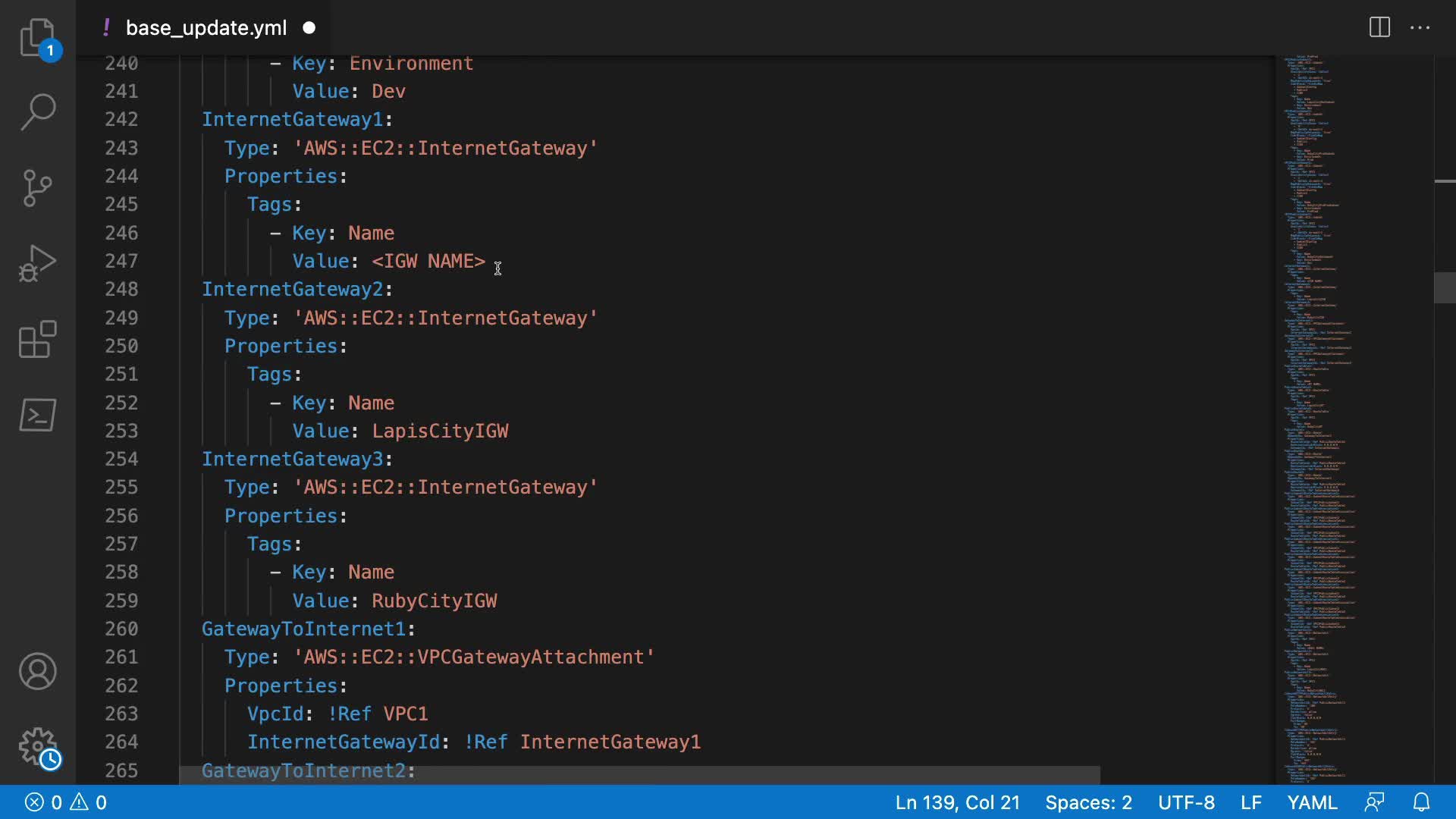Image resolution: width=1456 pixels, height=819 pixels.
Task: Click the horizontal scrollbar below the editor
Action: 639,775
